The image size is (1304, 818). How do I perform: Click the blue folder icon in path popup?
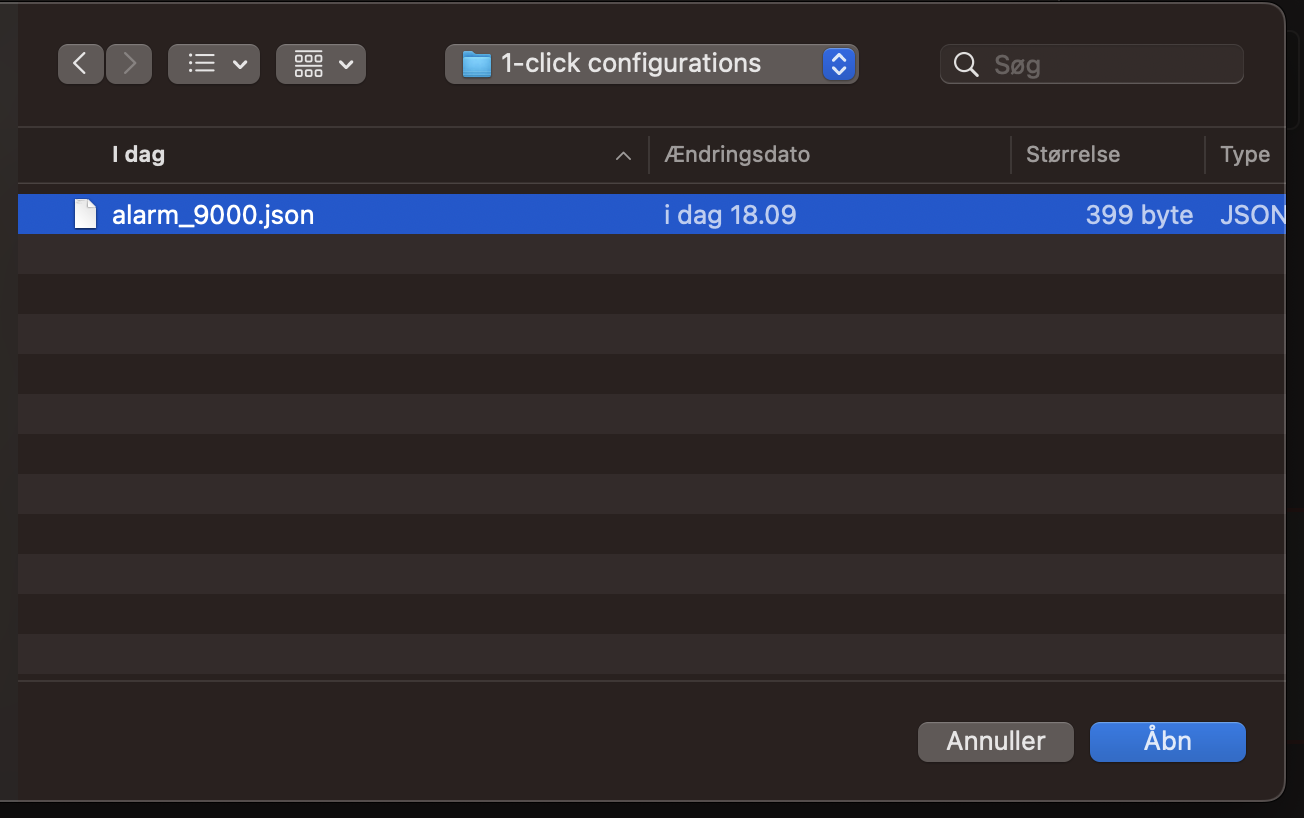[477, 64]
